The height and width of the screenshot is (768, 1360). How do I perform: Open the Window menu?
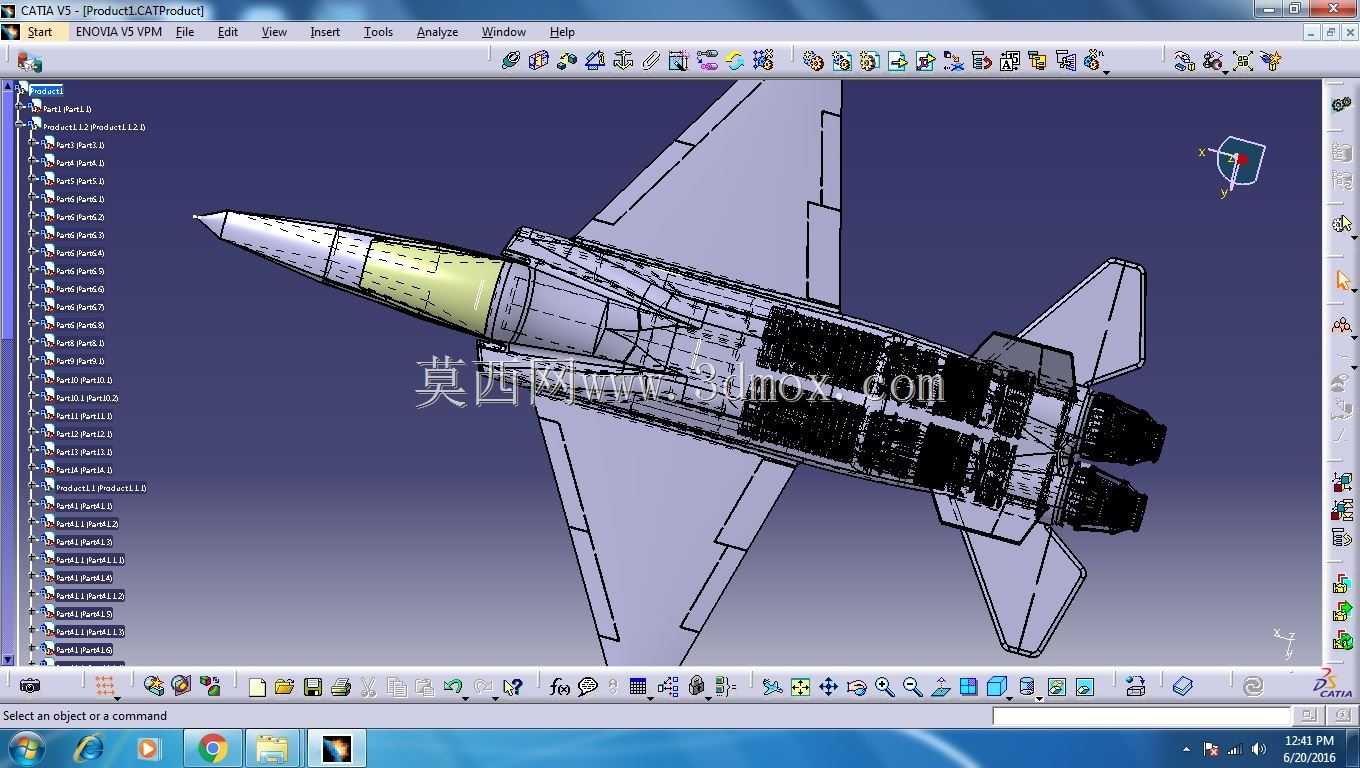pyautogui.click(x=504, y=32)
